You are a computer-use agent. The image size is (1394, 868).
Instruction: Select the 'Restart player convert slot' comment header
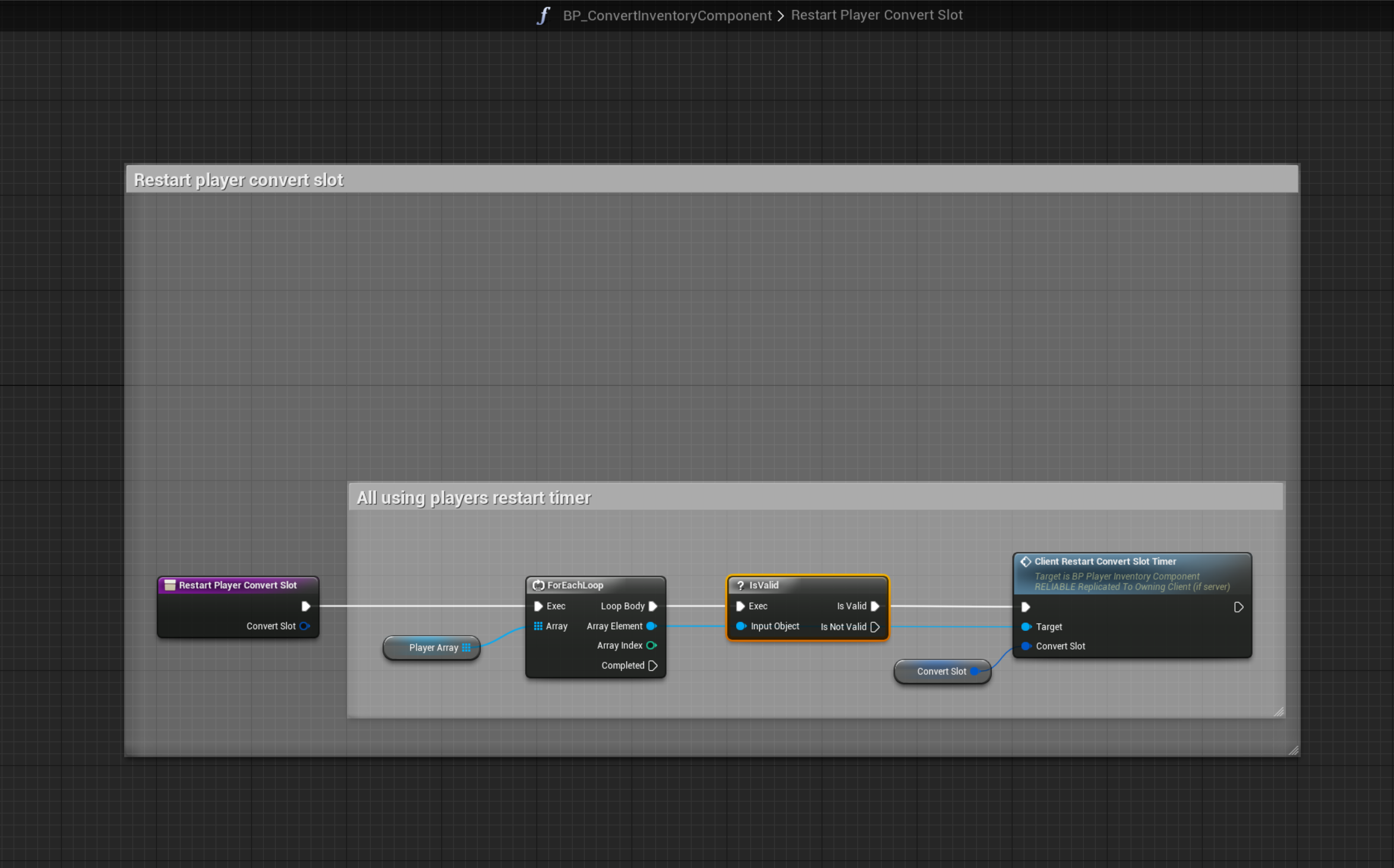click(238, 180)
